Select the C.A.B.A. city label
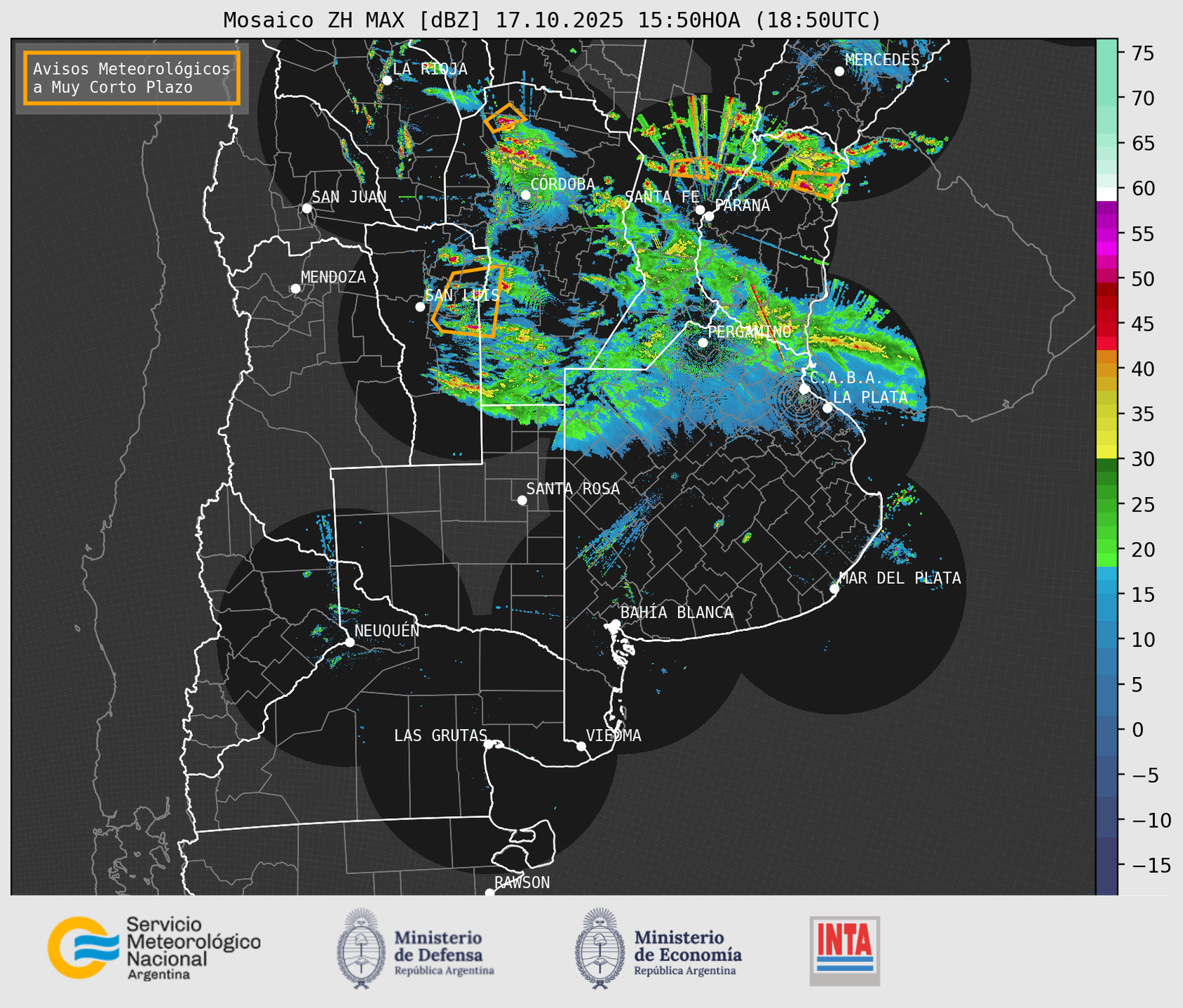 point(846,377)
